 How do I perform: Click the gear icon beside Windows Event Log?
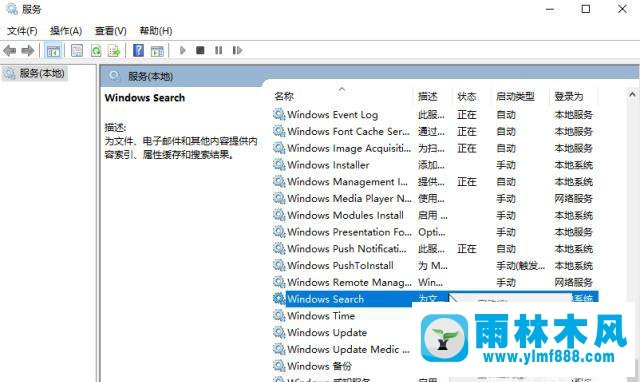(x=279, y=115)
